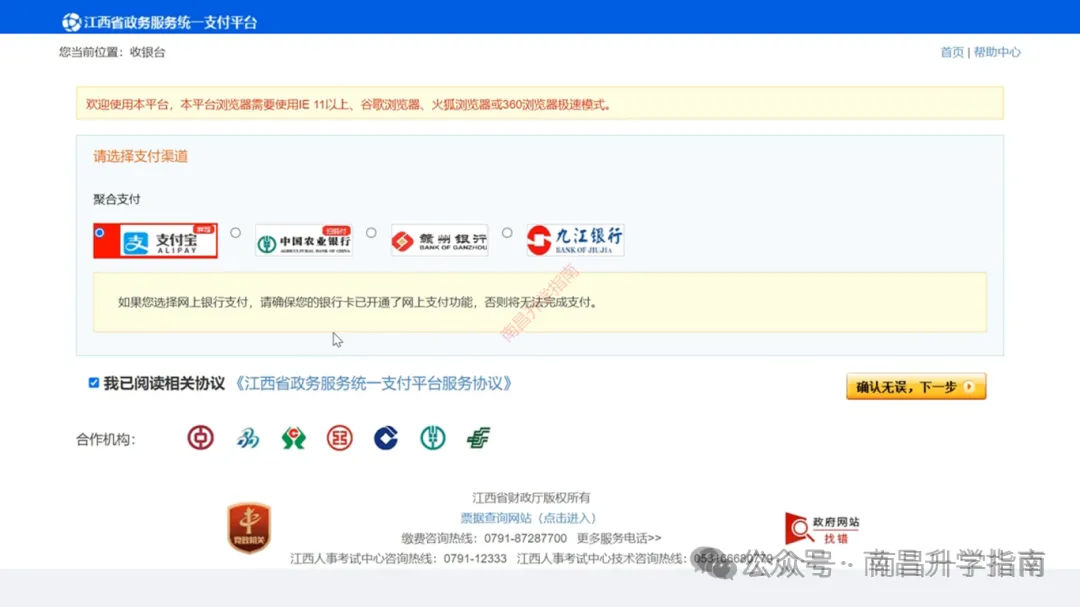
Task: Click the Agricultural Bank partner icon
Action: [x=433, y=438]
